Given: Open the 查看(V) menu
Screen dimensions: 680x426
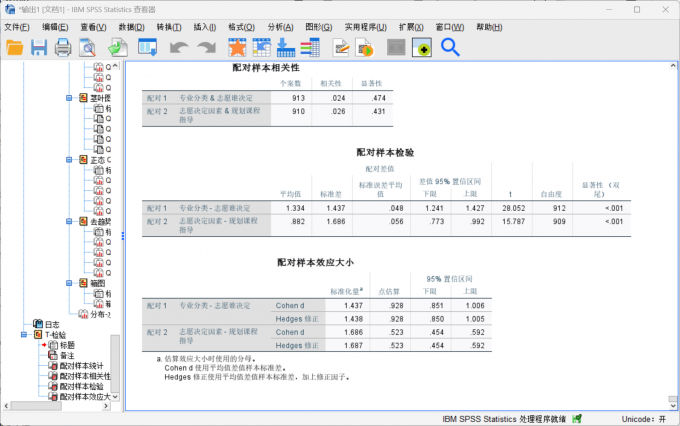Looking at the screenshot, I should pos(93,27).
